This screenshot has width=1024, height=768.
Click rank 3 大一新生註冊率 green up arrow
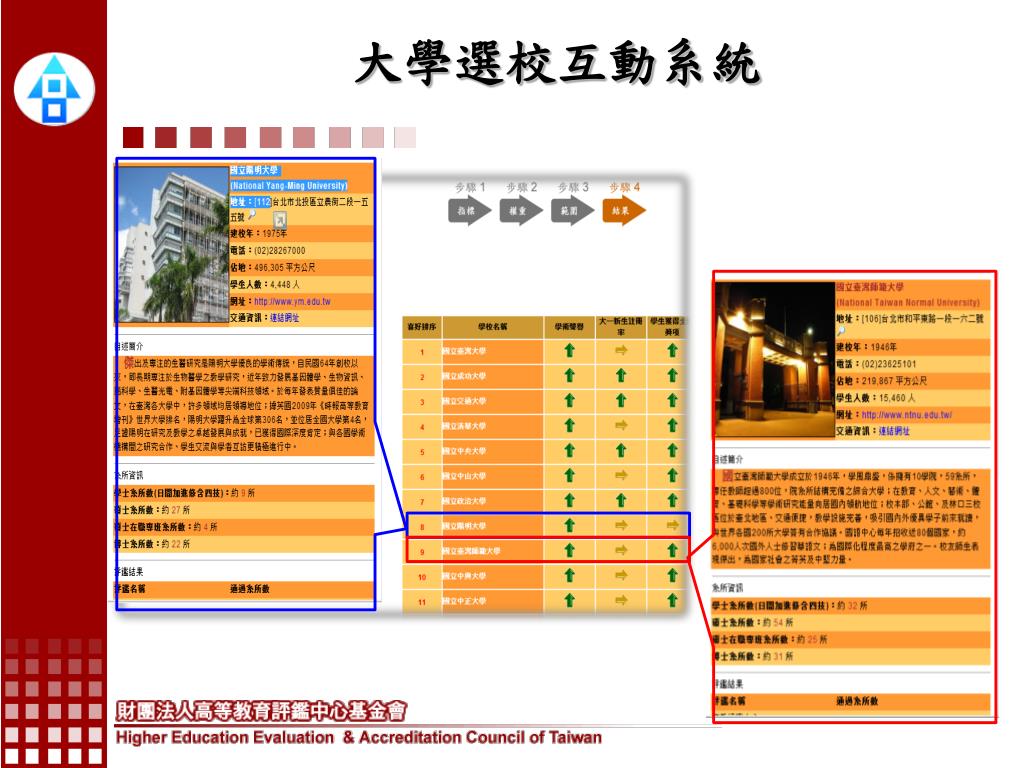click(x=621, y=400)
